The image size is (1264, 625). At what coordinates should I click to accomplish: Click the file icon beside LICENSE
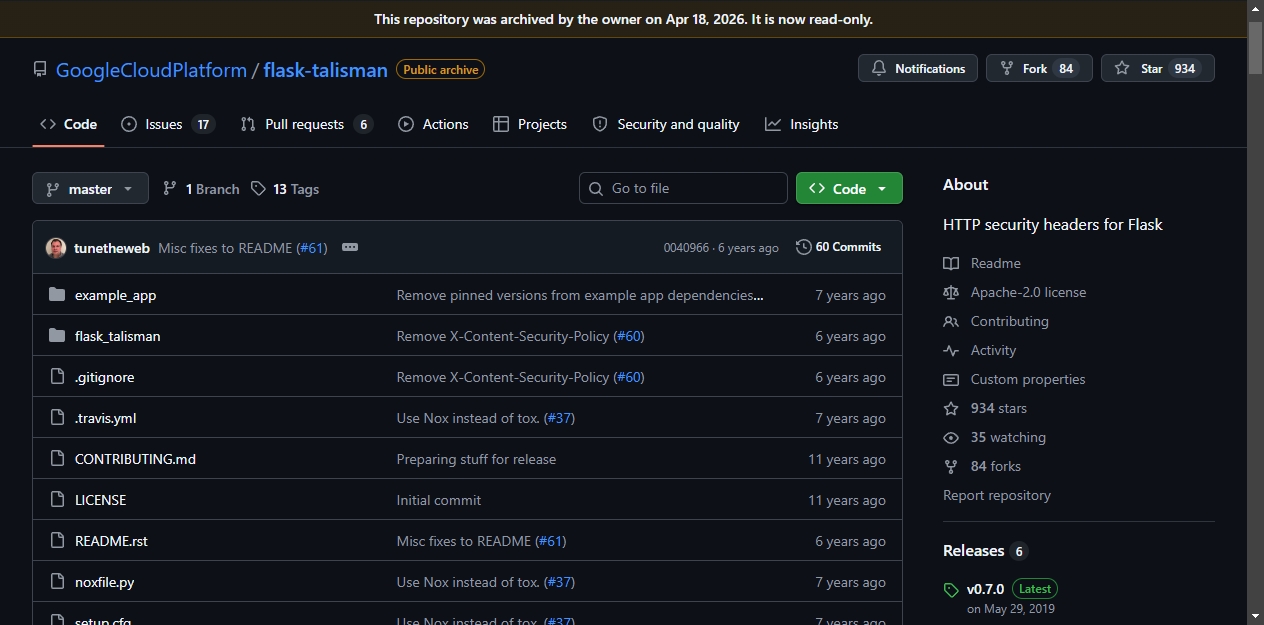click(x=57, y=500)
